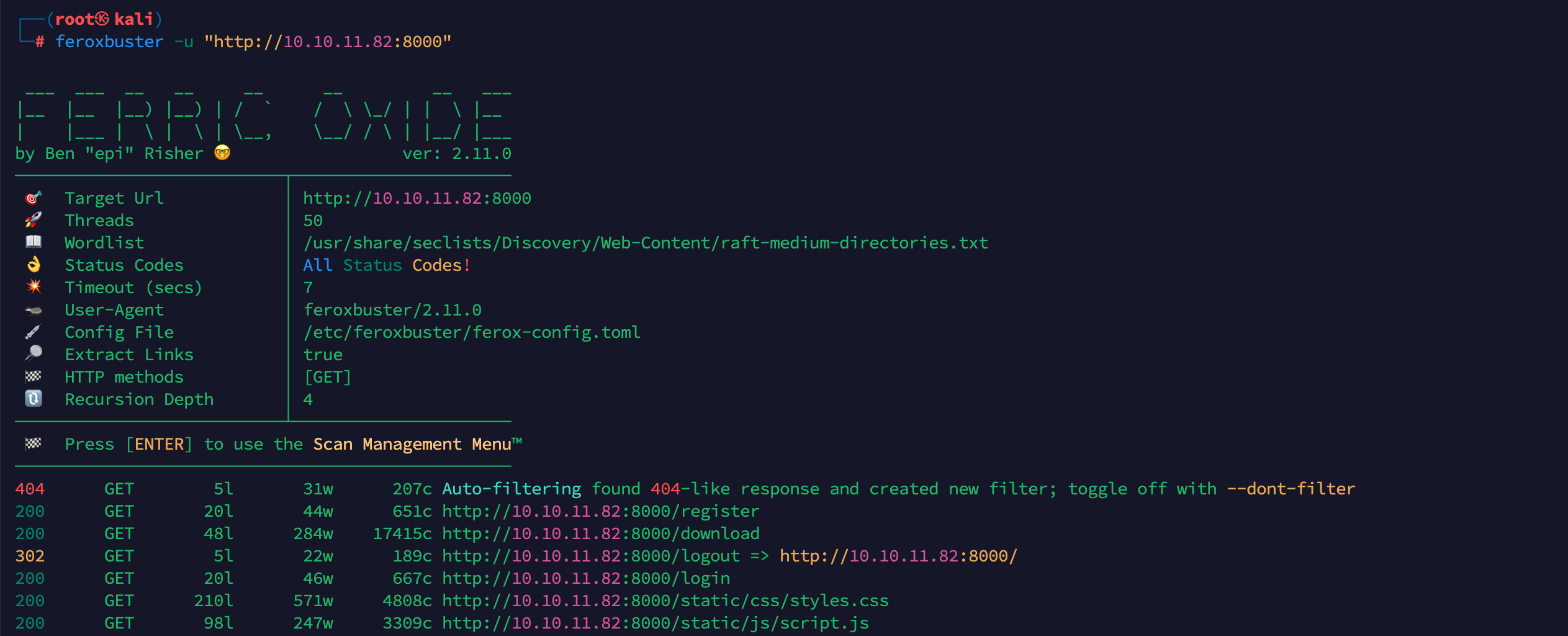Click the 'ver: 2.11.0' version text

[457, 153]
